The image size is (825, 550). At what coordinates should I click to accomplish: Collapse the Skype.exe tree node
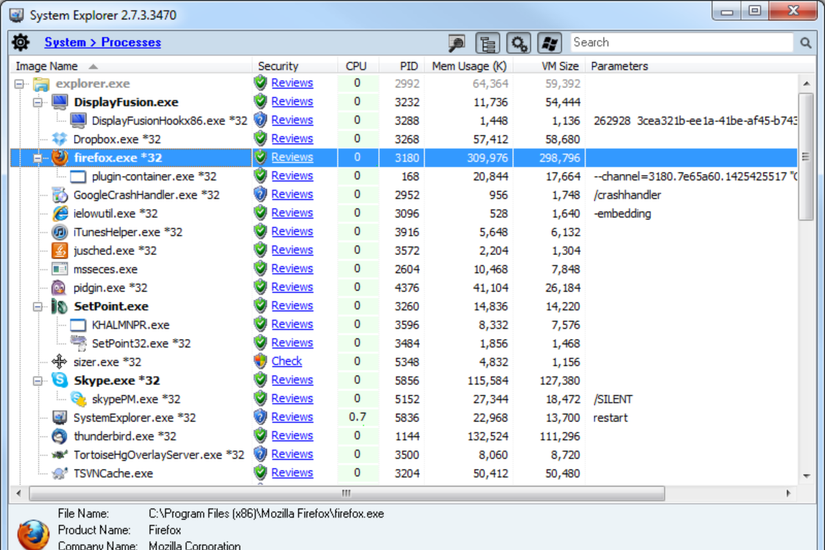tap(37, 381)
